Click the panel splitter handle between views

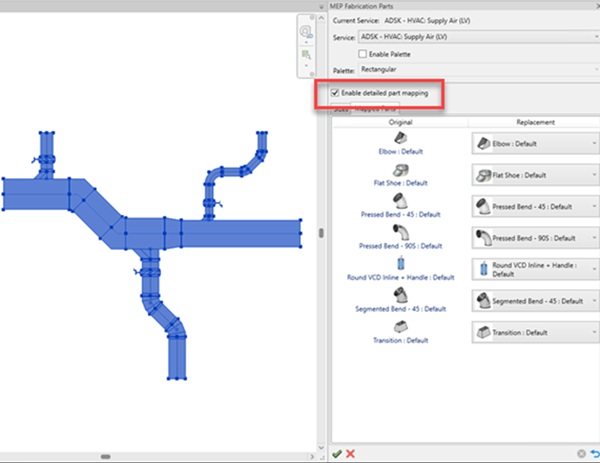point(321,232)
